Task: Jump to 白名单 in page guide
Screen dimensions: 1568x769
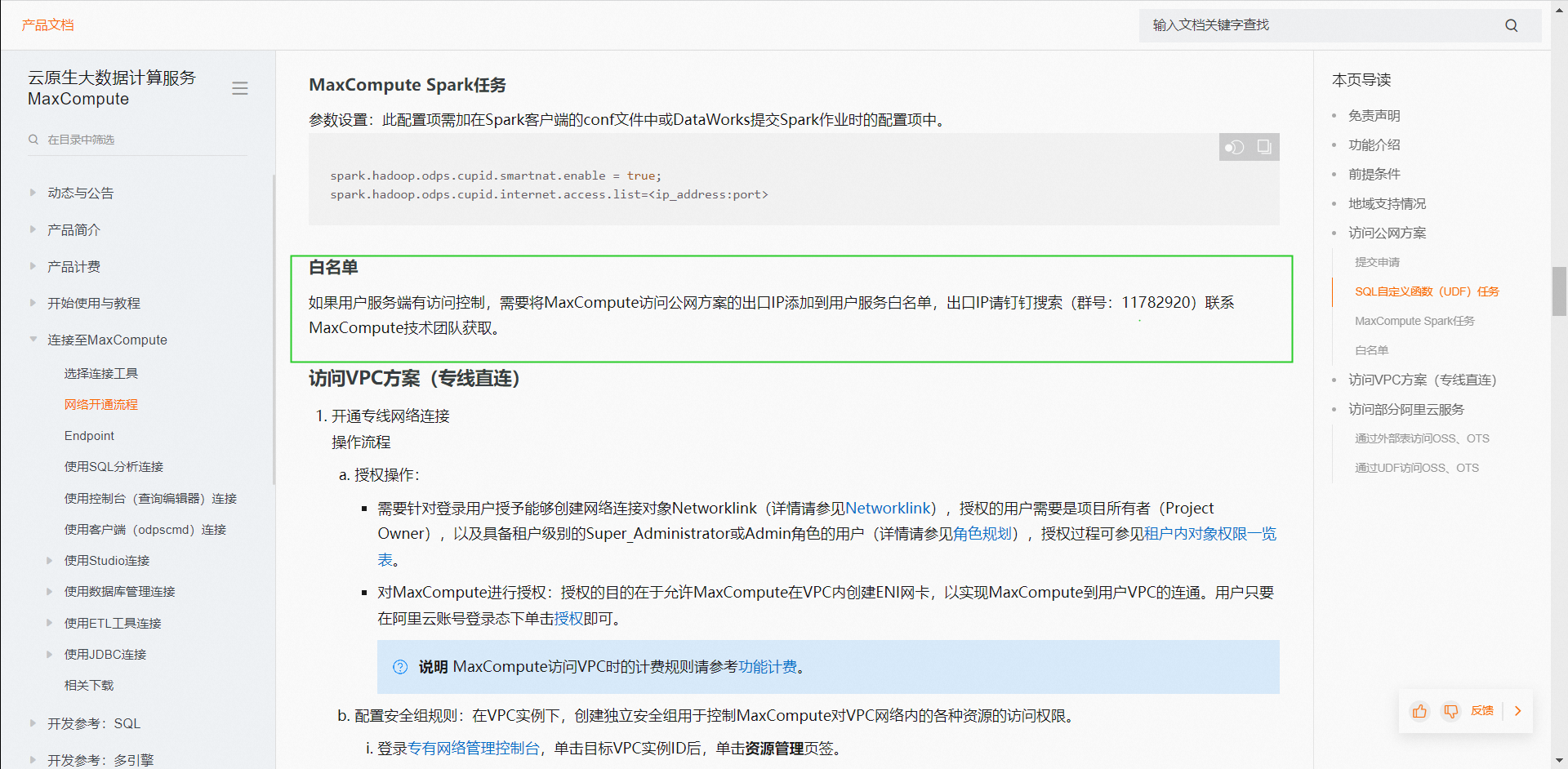Action: (x=1371, y=350)
